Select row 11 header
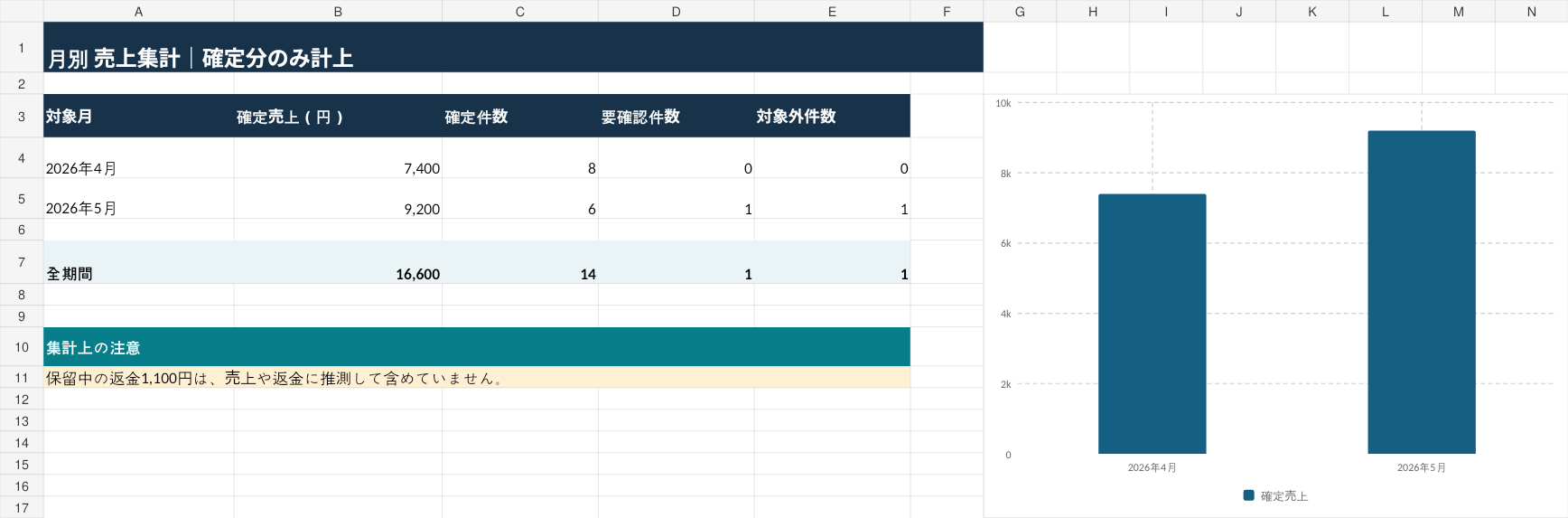 click(x=22, y=378)
